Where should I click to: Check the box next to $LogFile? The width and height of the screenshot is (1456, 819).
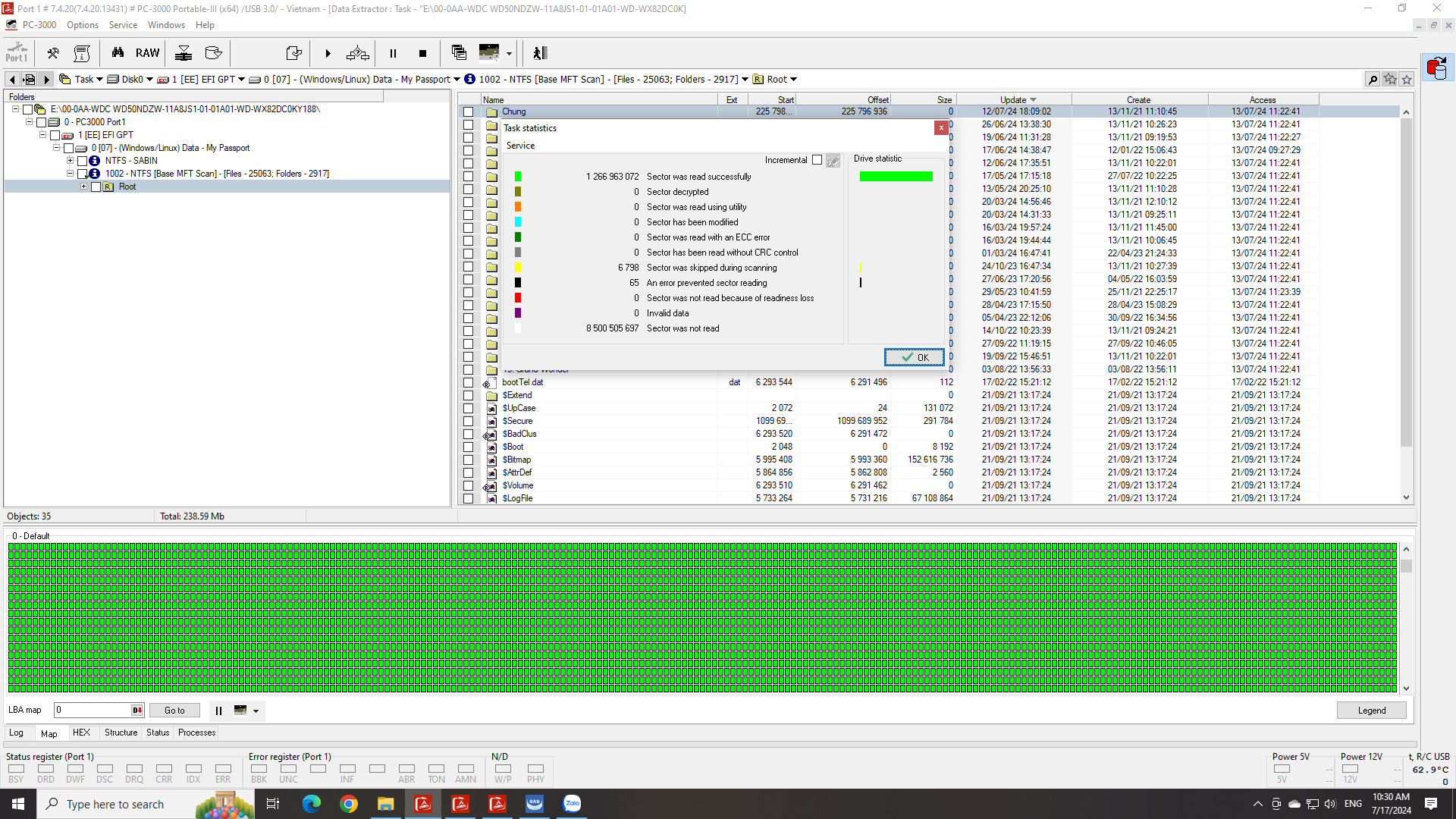pyautogui.click(x=469, y=499)
